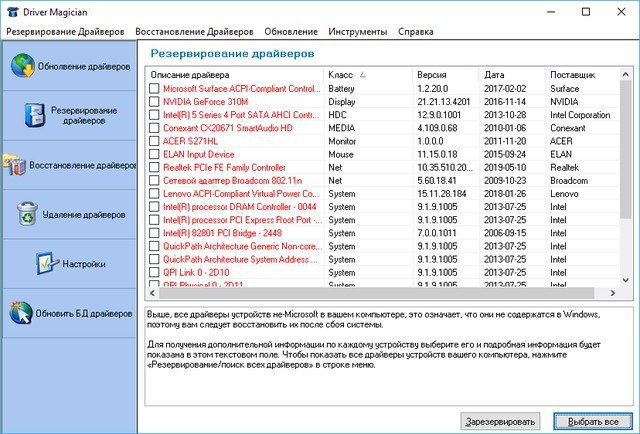
Task: Sort list by the Класс column header
Action: [369, 75]
